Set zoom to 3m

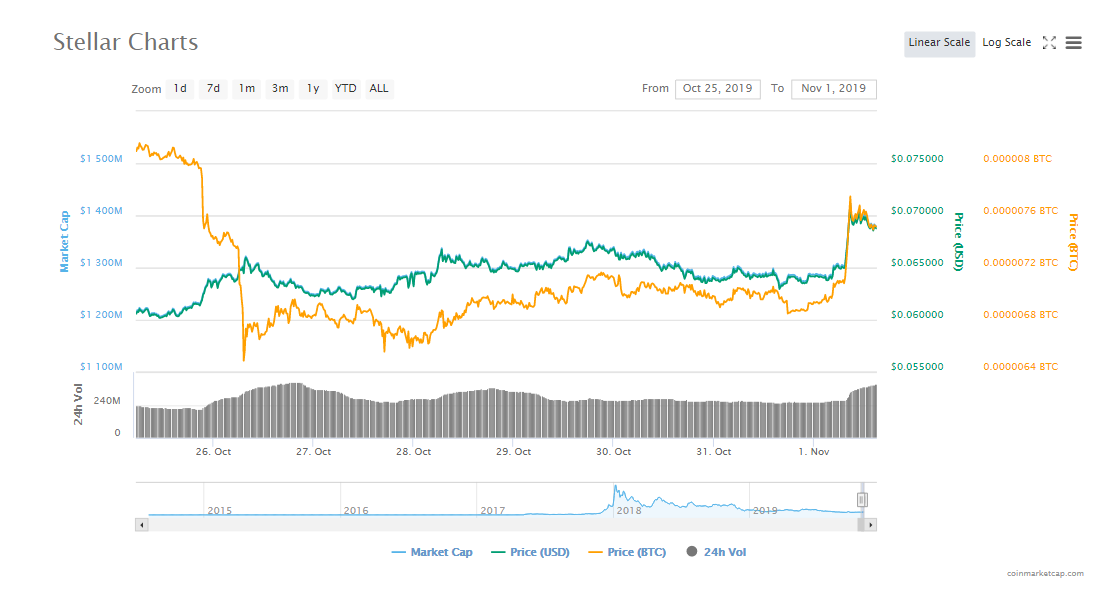280,89
